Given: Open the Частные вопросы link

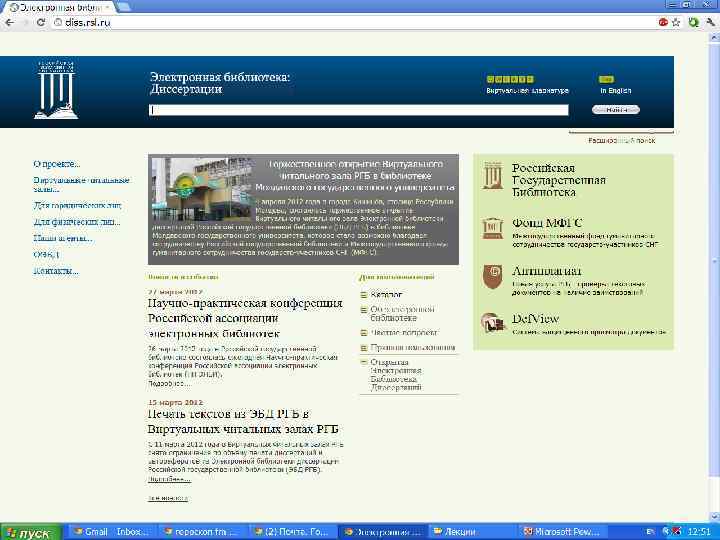Looking at the screenshot, I should point(404,332).
